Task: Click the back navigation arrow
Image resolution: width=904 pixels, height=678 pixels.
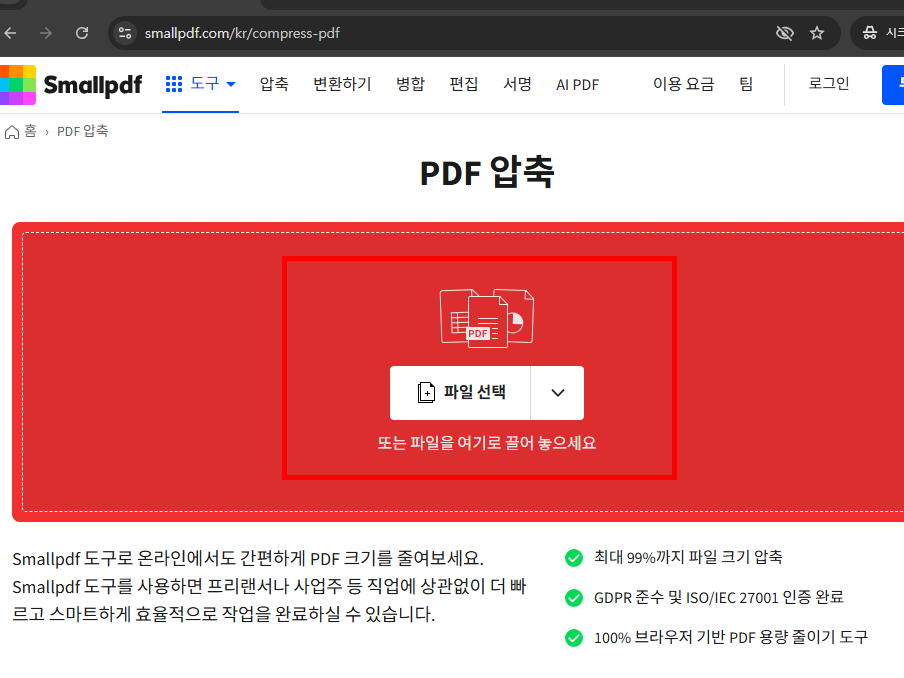Action: [10, 32]
